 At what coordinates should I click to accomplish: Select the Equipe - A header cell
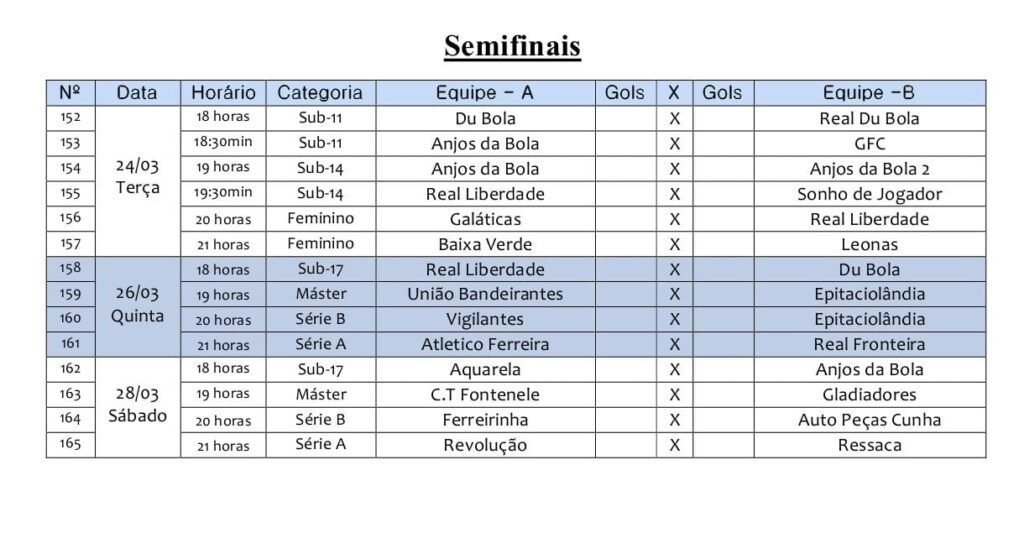[485, 93]
